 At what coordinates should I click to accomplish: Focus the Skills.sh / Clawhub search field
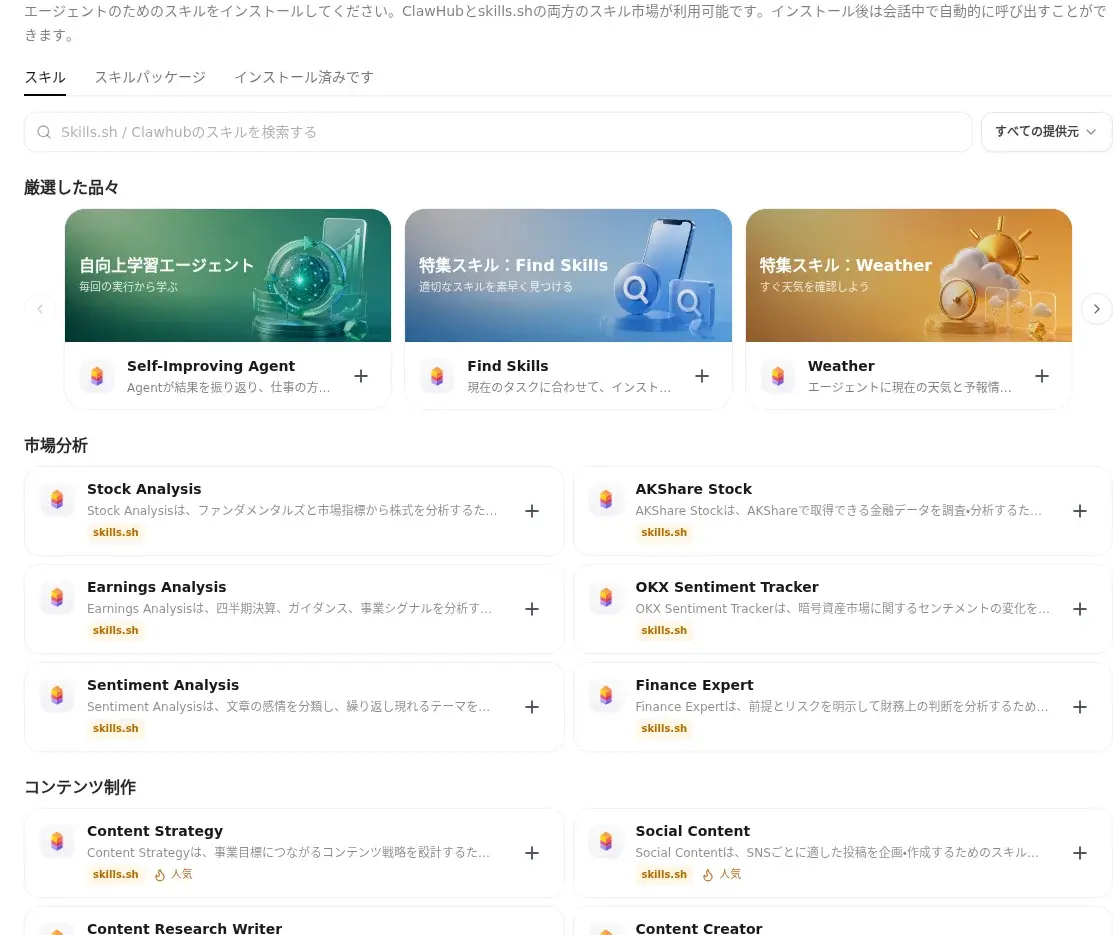pos(498,132)
